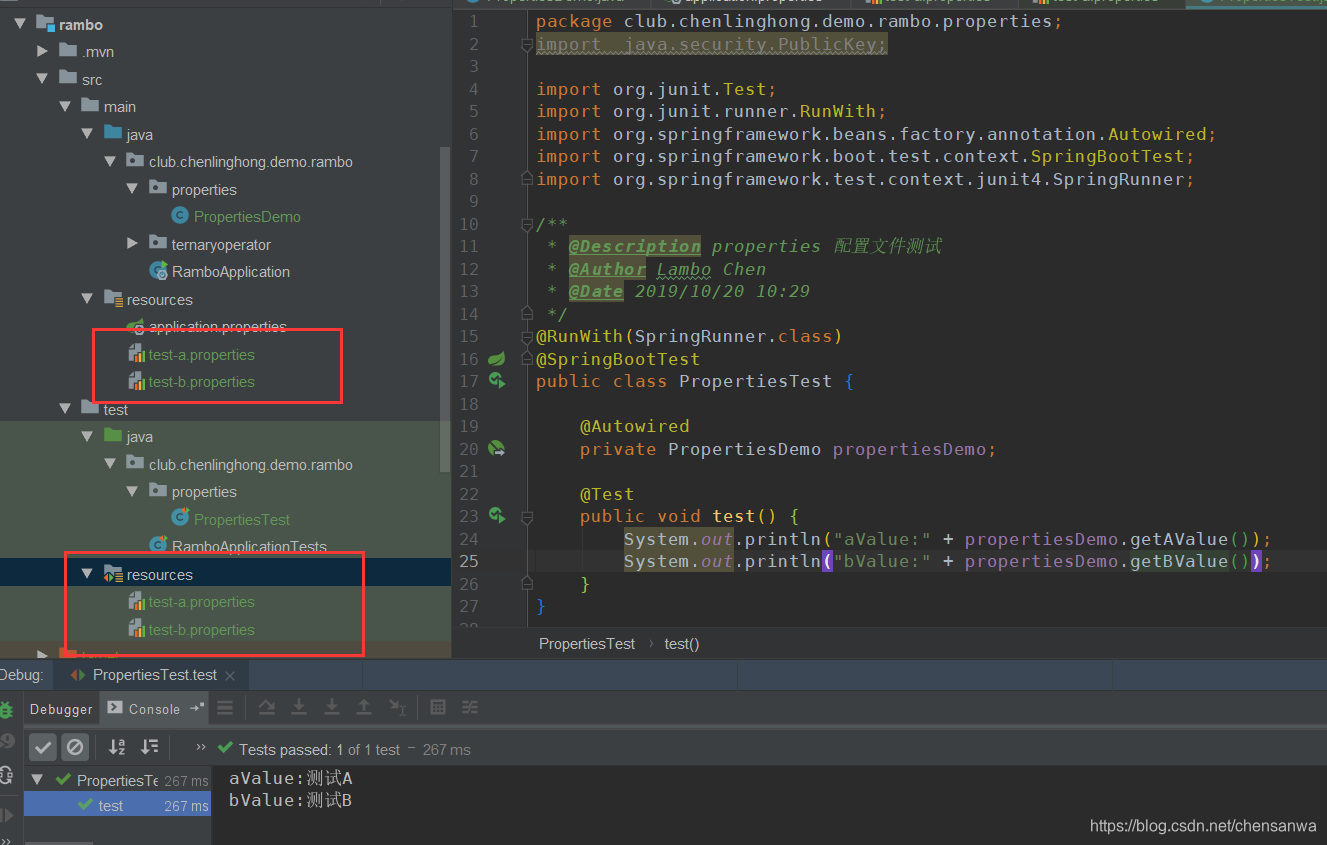Image resolution: width=1327 pixels, height=845 pixels.
Task: Click the PropertiesTest class icon
Action: (181, 517)
